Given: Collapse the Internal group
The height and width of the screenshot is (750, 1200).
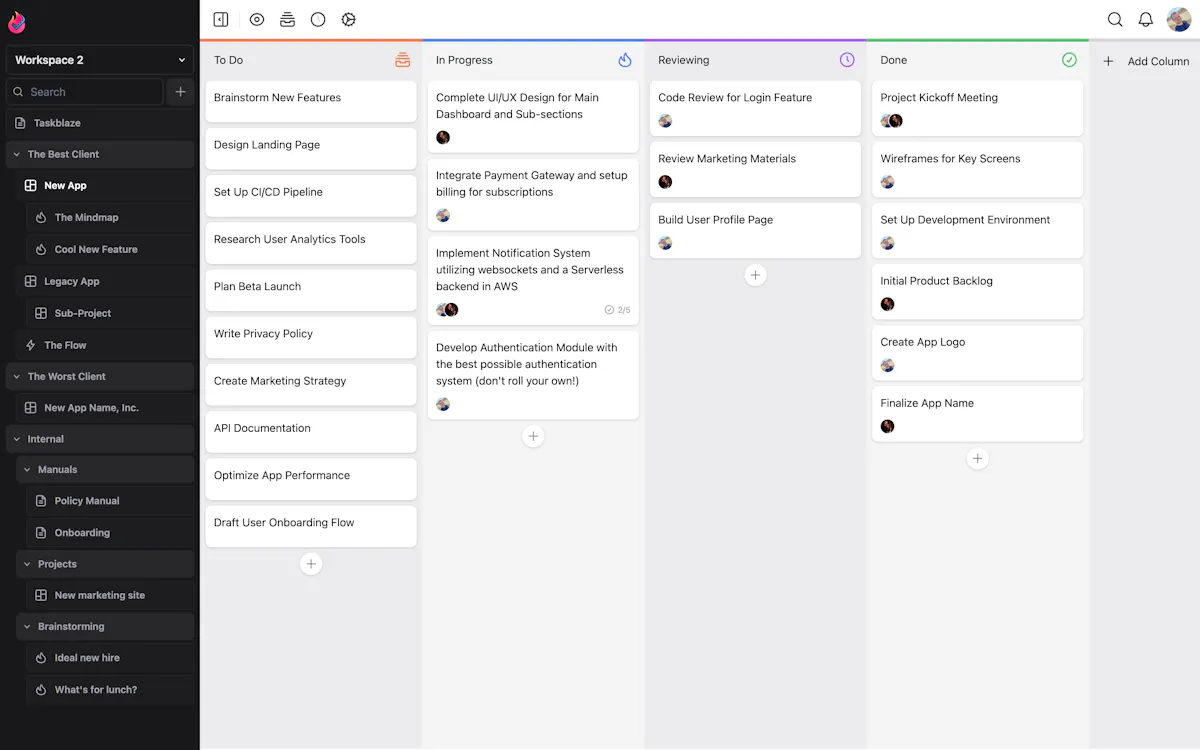Looking at the screenshot, I should (17, 439).
